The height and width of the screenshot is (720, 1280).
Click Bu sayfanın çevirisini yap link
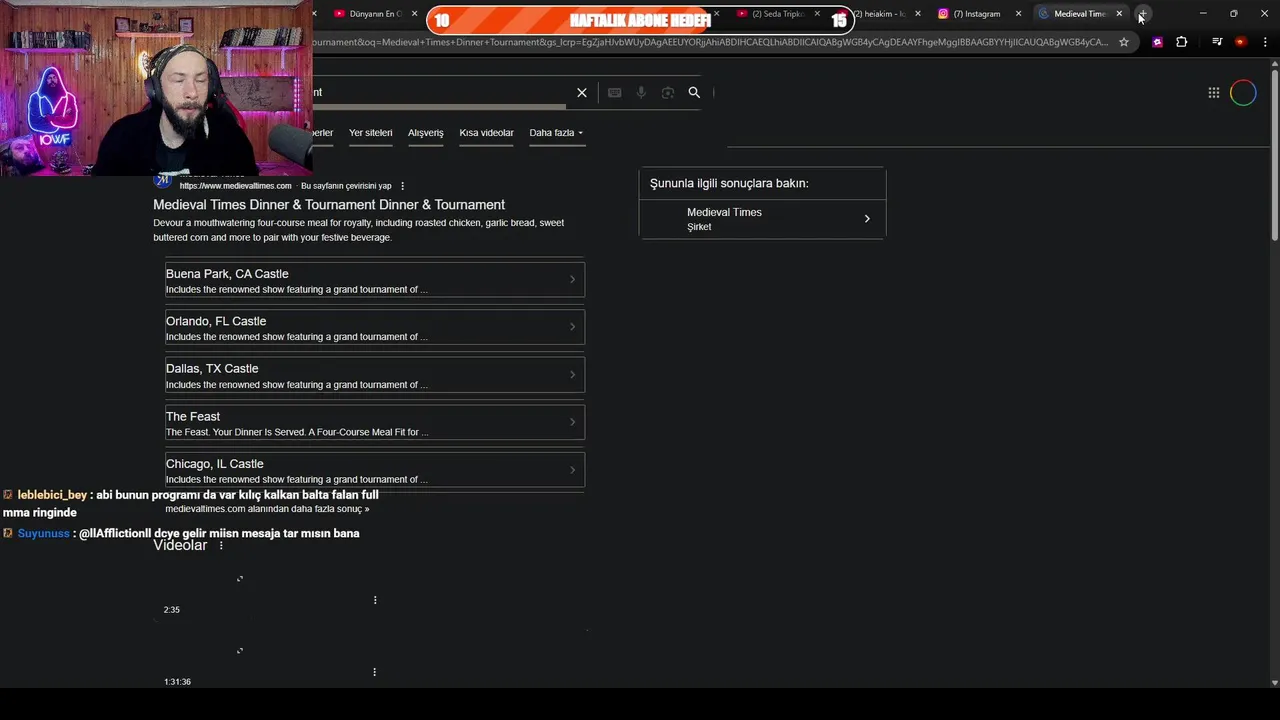346,186
